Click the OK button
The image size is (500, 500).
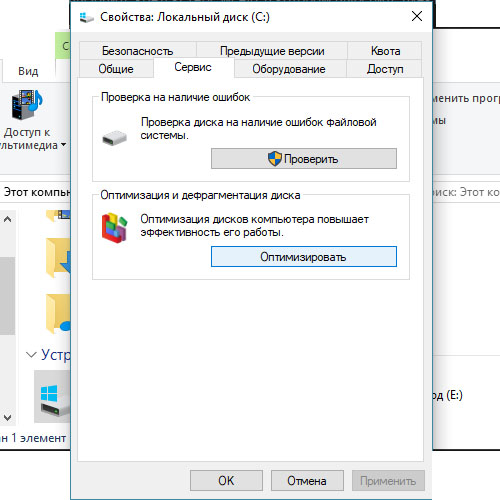226,481
